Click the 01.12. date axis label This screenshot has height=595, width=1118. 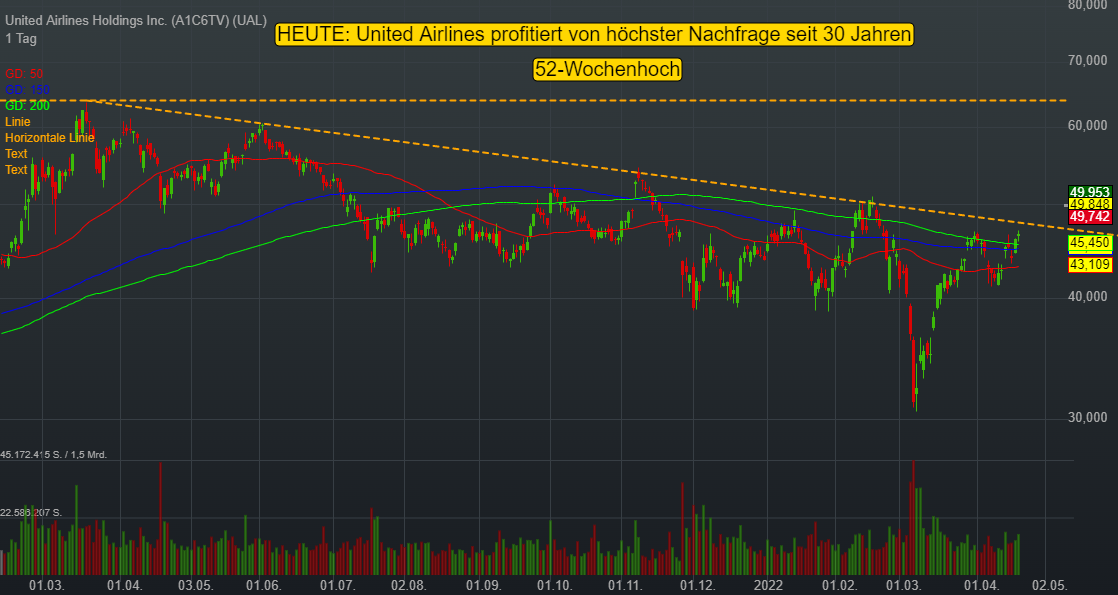(x=698, y=586)
